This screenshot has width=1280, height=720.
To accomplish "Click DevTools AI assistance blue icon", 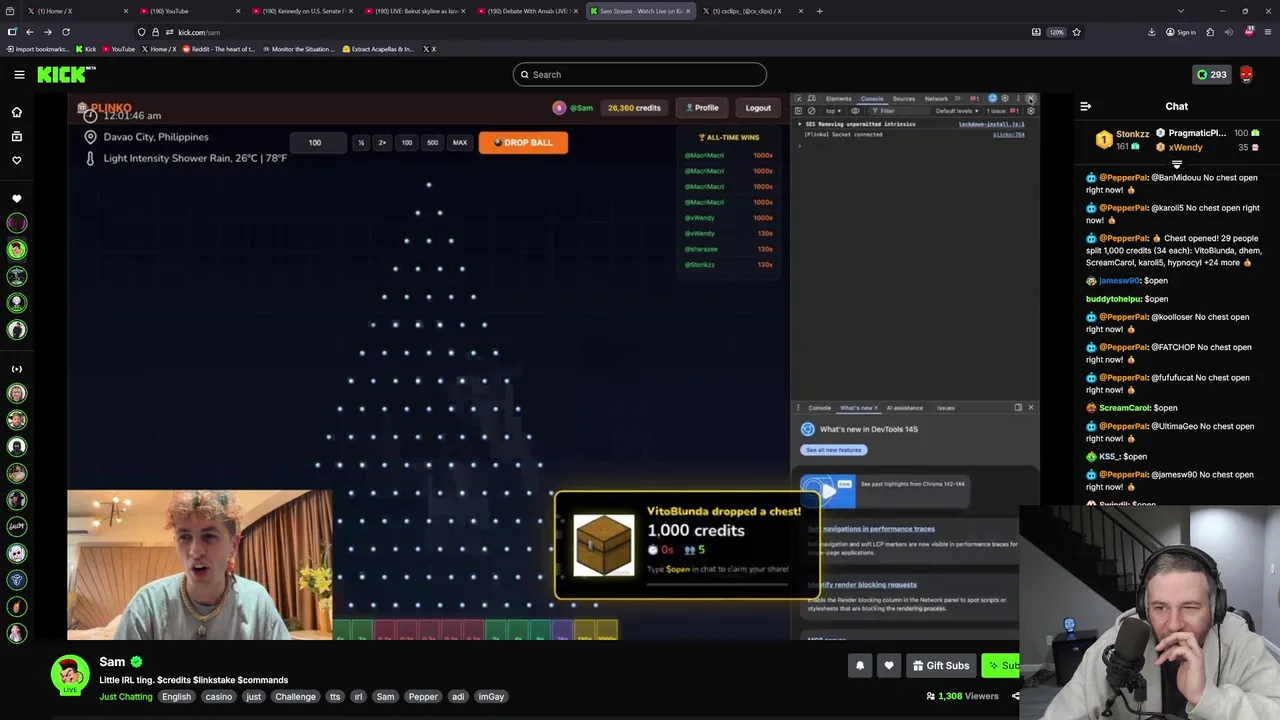I will (x=992, y=98).
